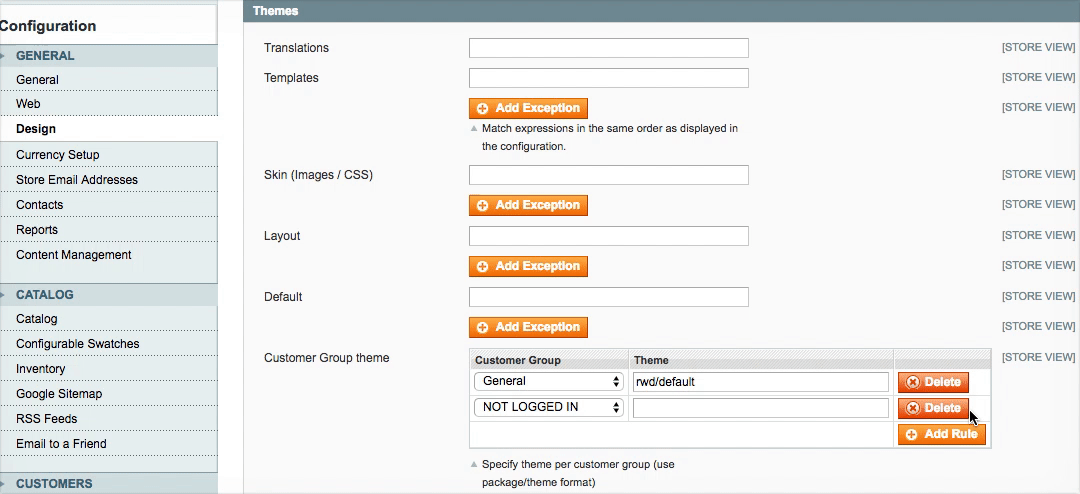Collapse the GENERAL sidebar section
This screenshot has width=1080, height=494.
coord(109,56)
